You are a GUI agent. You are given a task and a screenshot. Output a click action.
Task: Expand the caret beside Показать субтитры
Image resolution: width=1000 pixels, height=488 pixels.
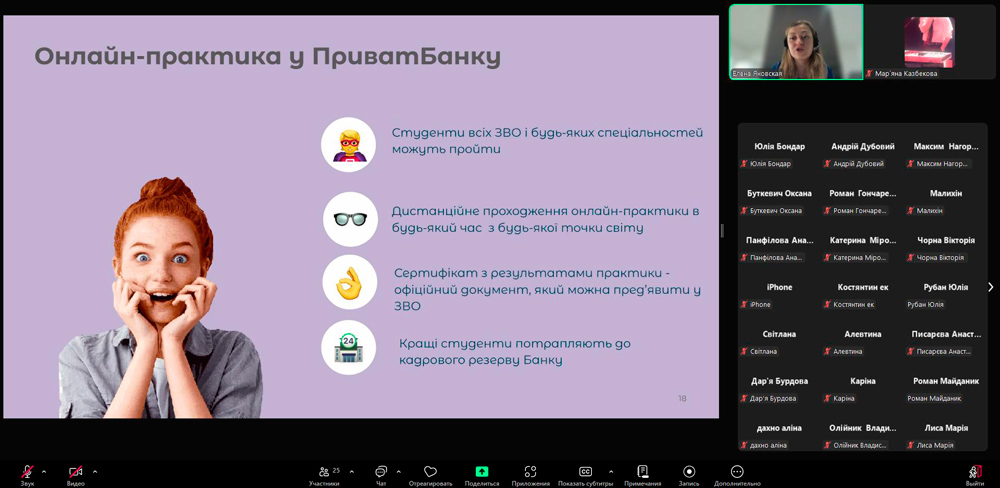point(611,472)
